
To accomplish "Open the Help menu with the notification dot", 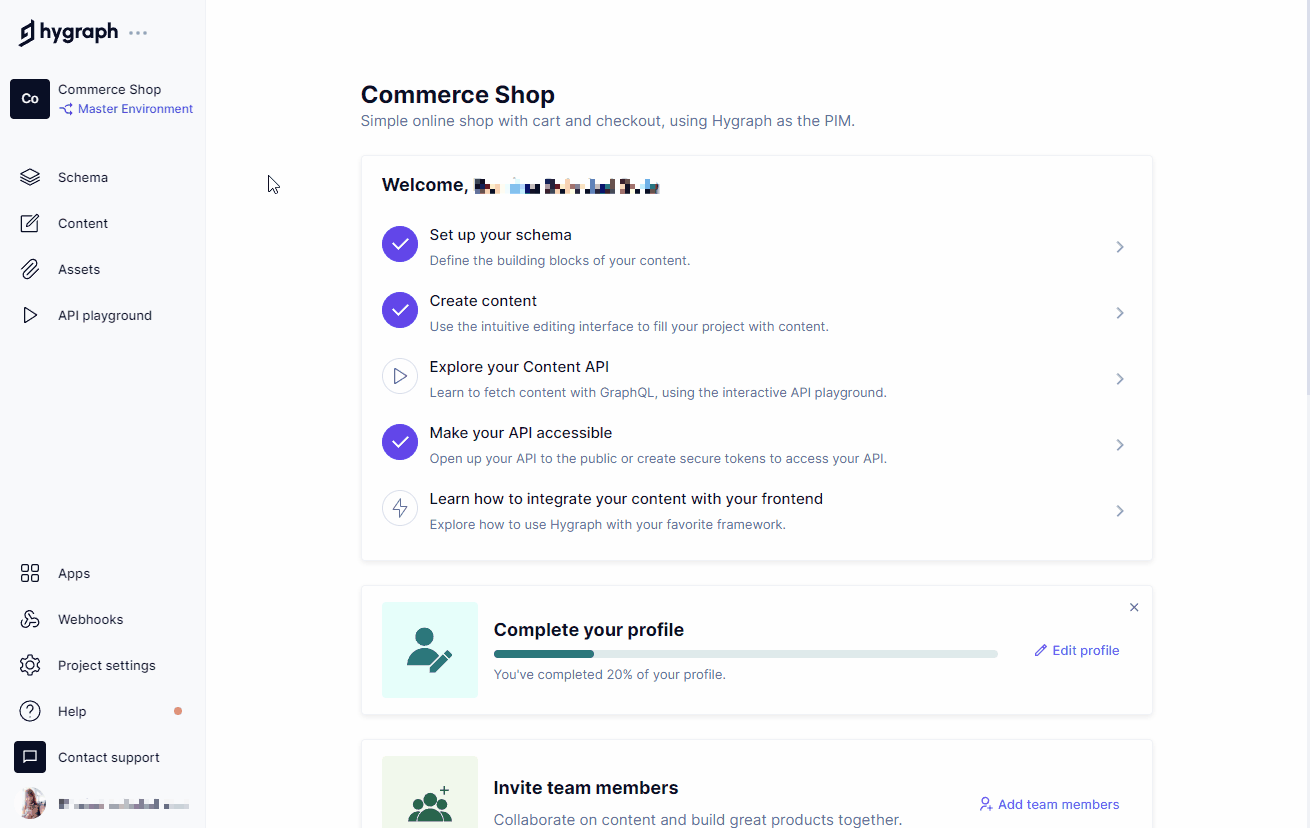I will [x=71, y=711].
